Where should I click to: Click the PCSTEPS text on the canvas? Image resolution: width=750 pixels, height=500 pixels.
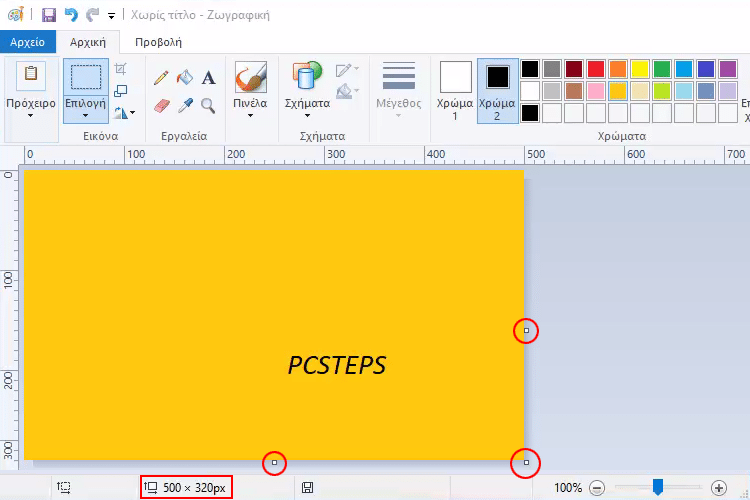337,365
